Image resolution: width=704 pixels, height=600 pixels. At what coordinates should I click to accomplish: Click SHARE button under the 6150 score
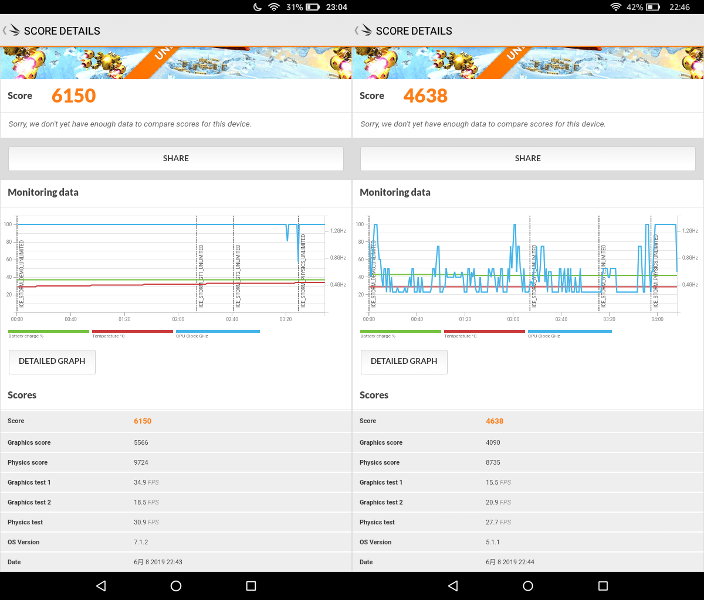click(176, 158)
